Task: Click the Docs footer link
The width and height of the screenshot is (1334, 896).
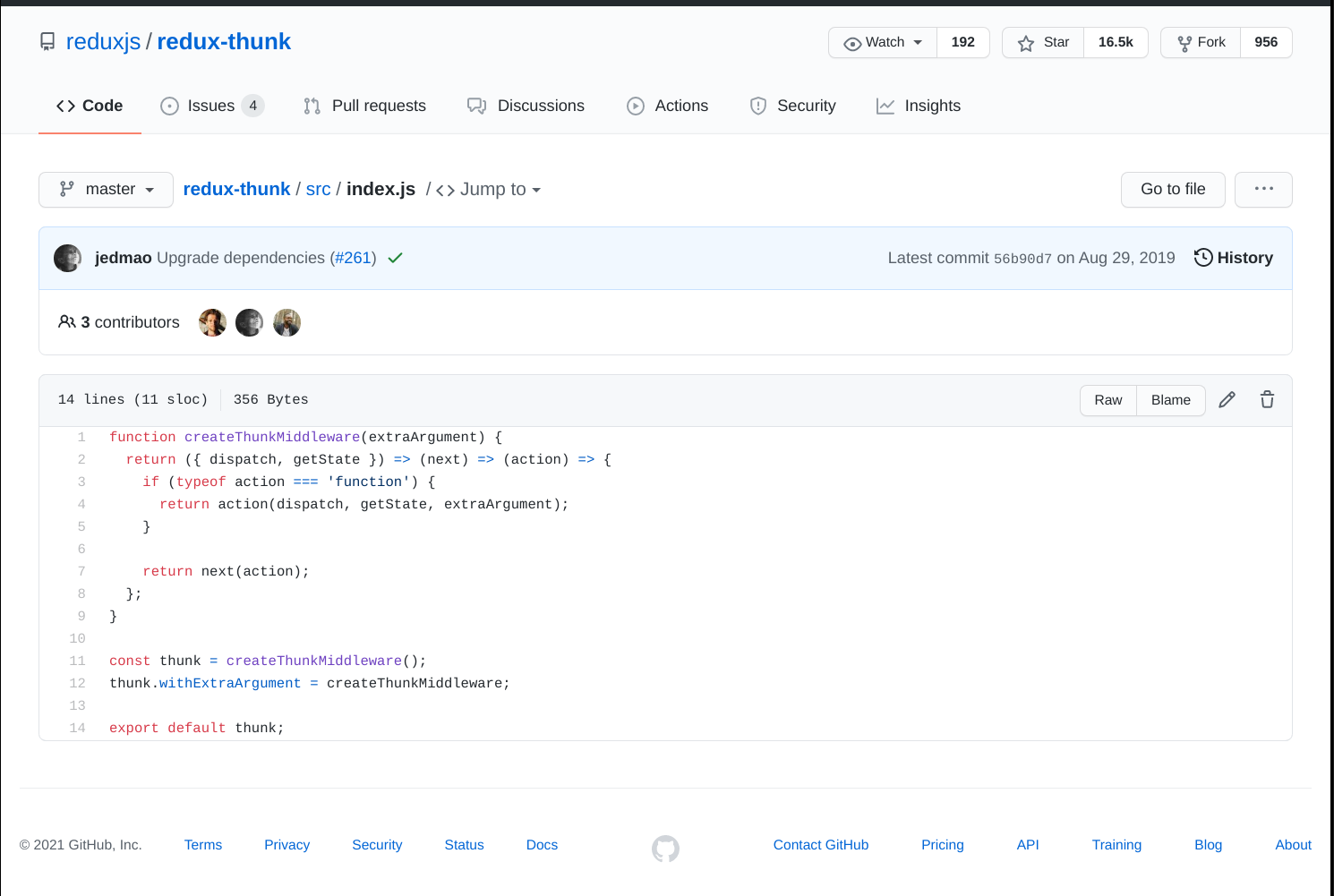Action: coord(542,845)
